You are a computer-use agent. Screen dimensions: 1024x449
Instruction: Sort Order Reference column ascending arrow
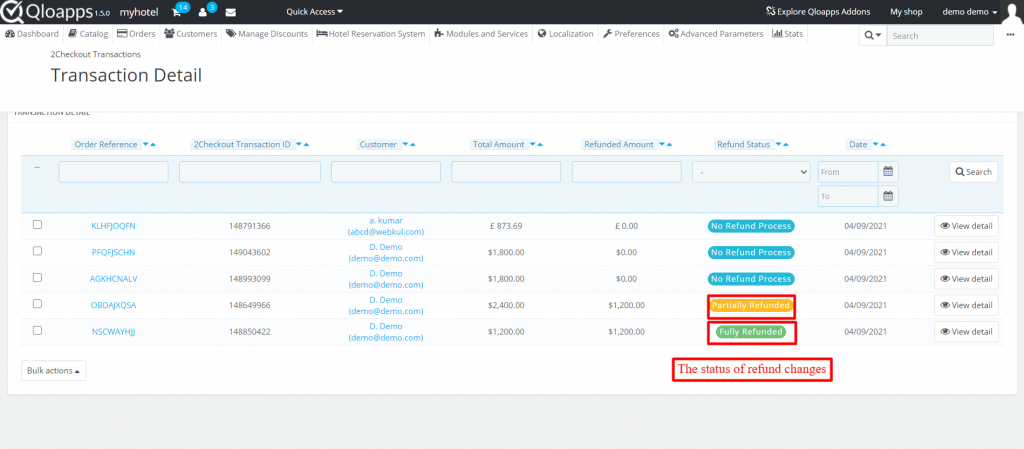(x=153, y=144)
